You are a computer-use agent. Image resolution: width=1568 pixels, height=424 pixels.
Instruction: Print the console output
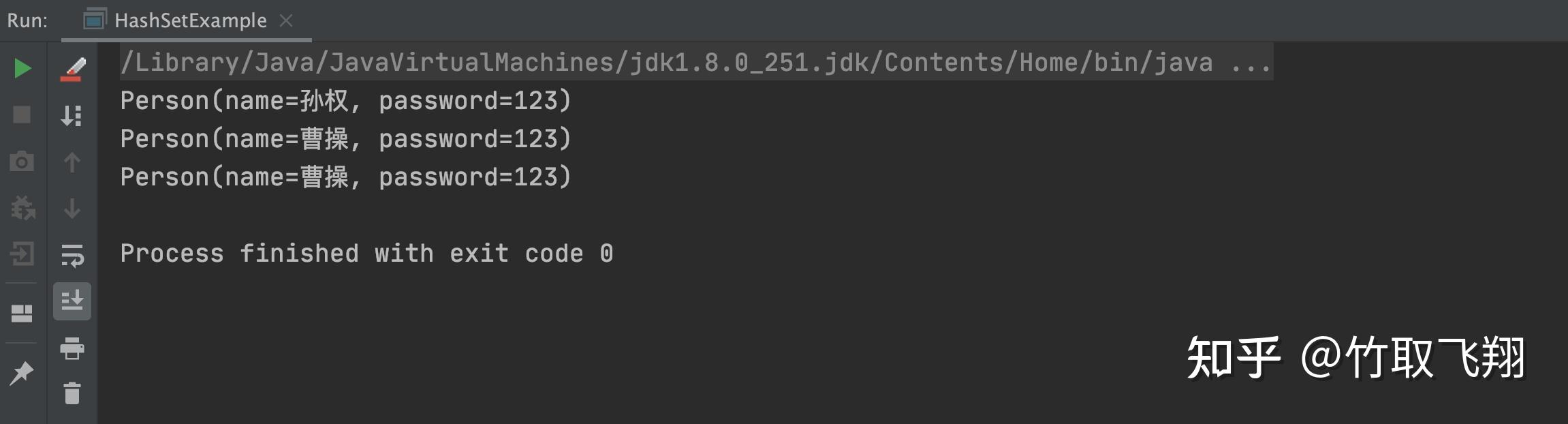tap(72, 348)
